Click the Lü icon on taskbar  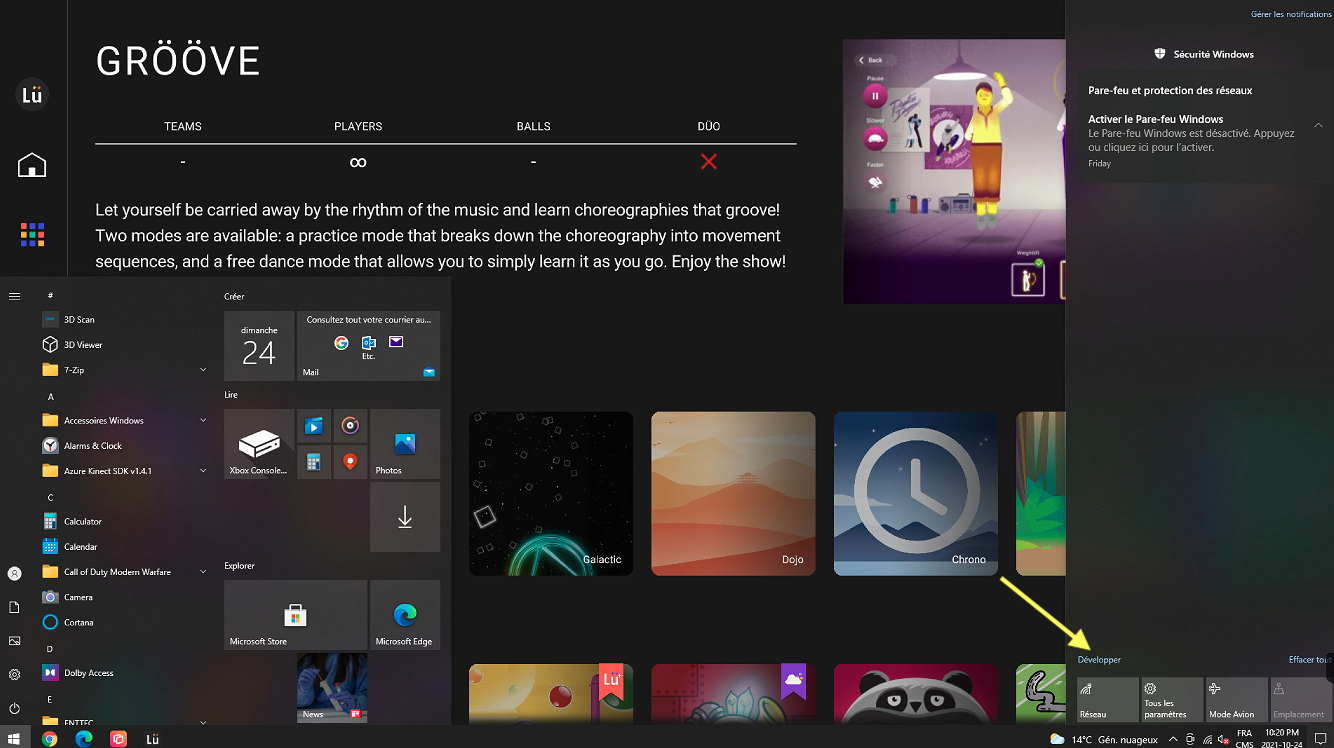(152, 739)
